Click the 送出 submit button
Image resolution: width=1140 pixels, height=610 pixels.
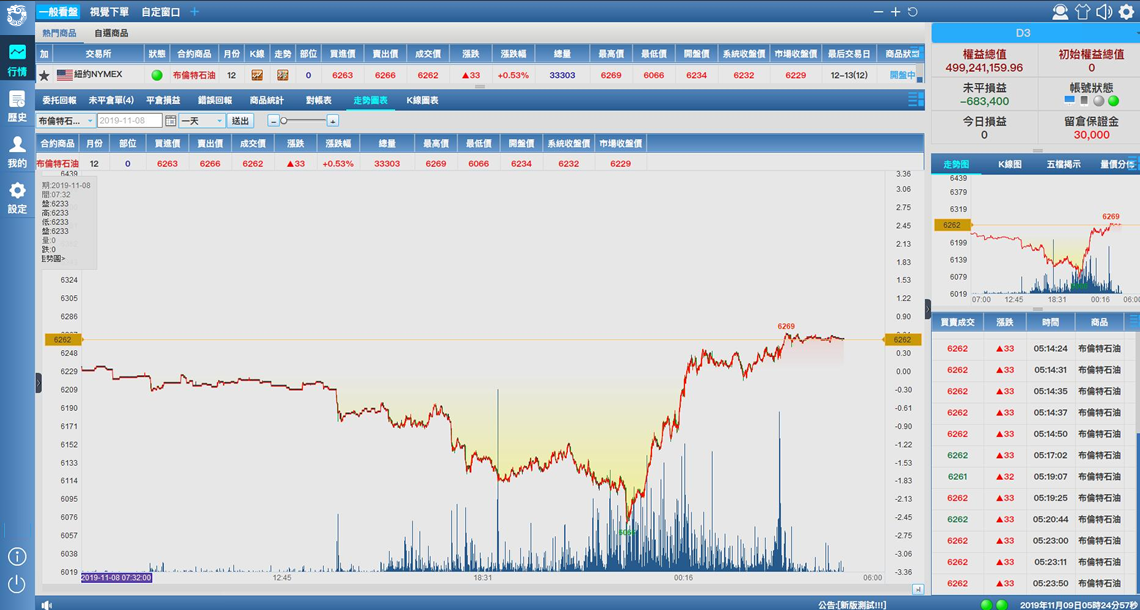(241, 121)
